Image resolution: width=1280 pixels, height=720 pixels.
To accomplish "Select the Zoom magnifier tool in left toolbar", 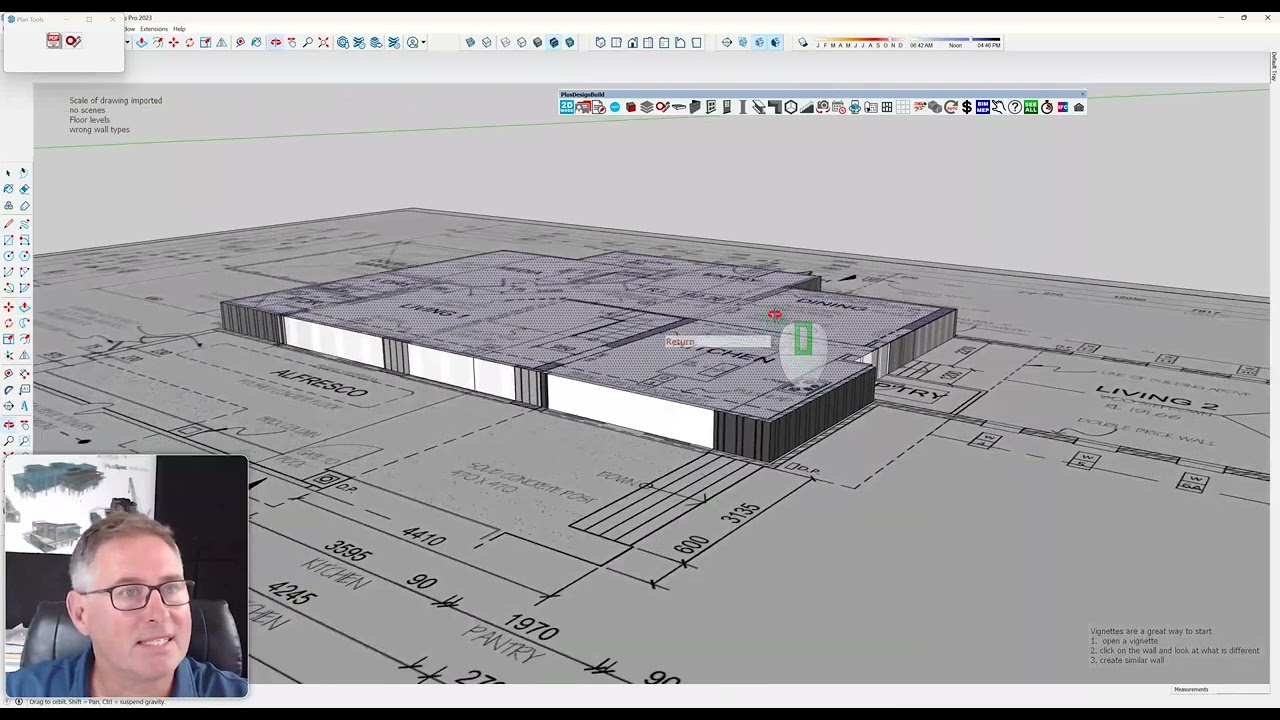I will click(x=8, y=440).
